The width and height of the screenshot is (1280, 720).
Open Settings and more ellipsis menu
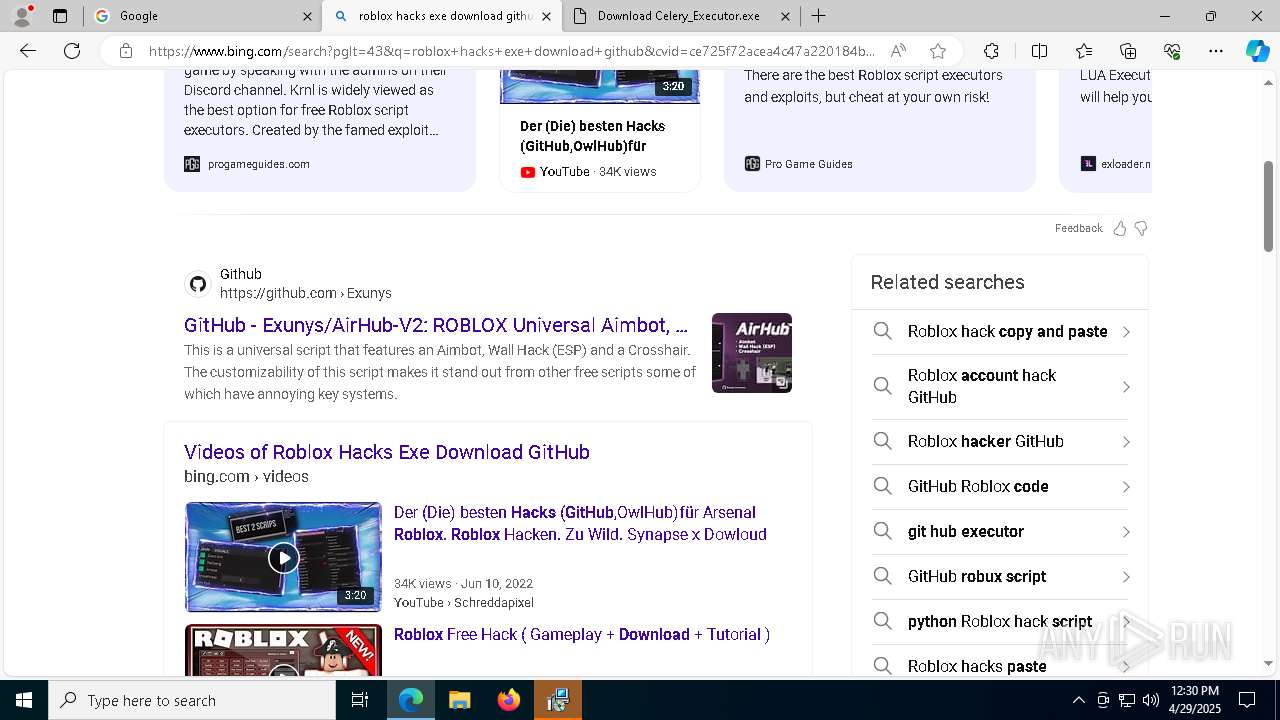point(1216,51)
